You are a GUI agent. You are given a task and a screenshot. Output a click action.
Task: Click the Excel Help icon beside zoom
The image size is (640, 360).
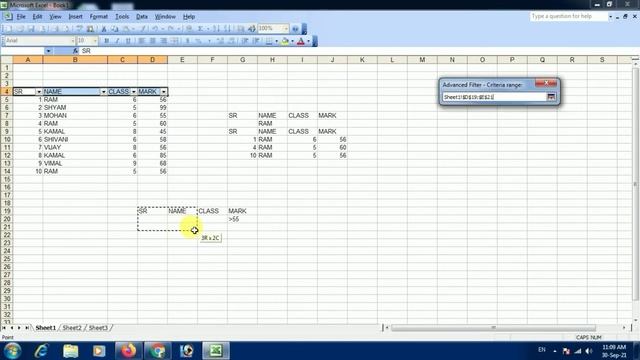coord(295,29)
